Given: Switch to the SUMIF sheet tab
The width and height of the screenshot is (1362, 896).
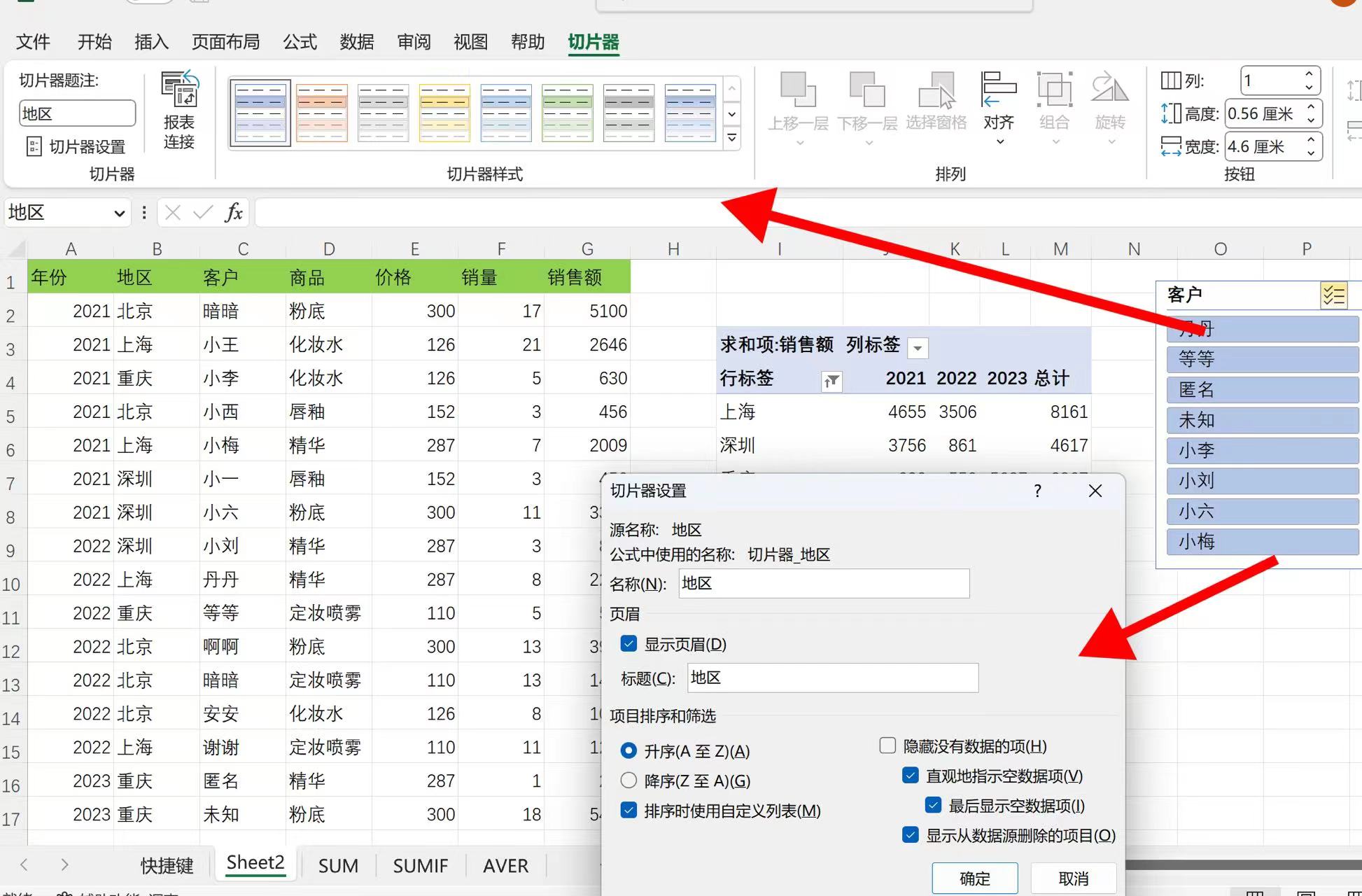Looking at the screenshot, I should tap(420, 866).
